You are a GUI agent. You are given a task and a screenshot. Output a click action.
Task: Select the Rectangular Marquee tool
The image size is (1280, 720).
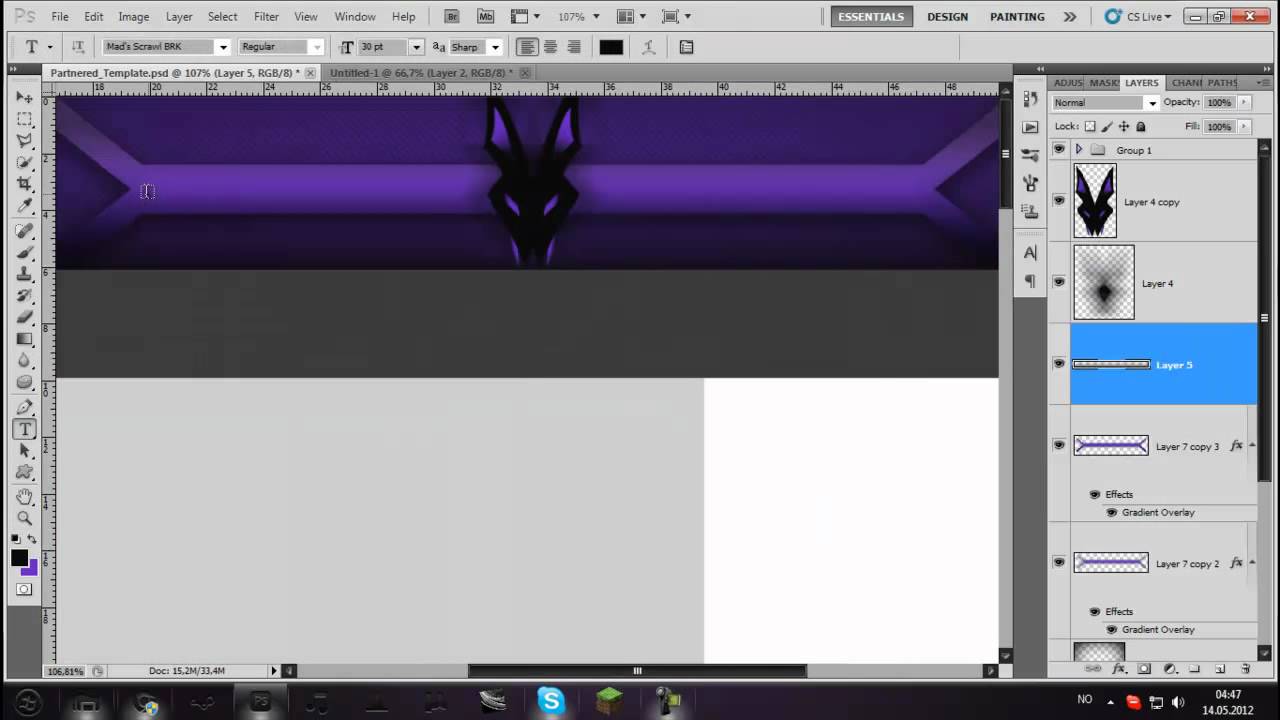(24, 119)
